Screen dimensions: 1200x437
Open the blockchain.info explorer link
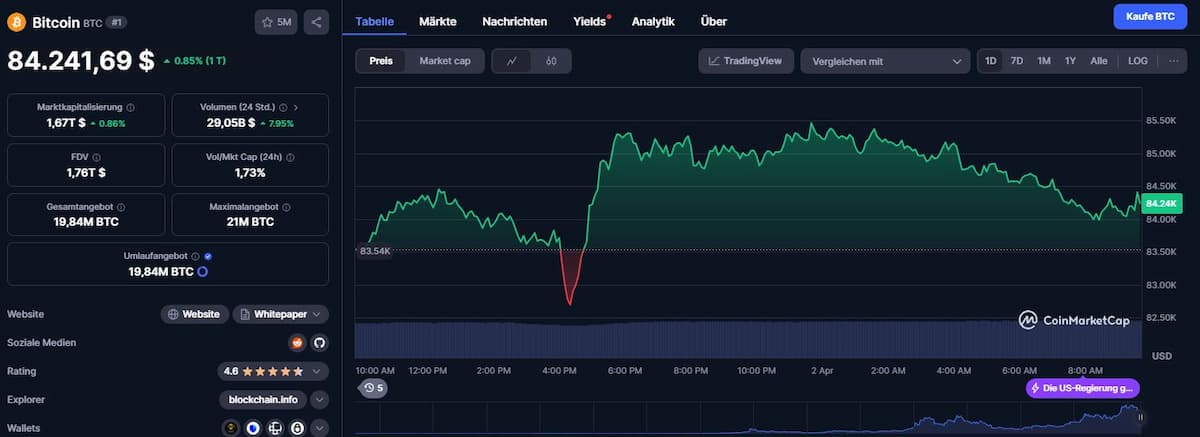pyautogui.click(x=262, y=400)
